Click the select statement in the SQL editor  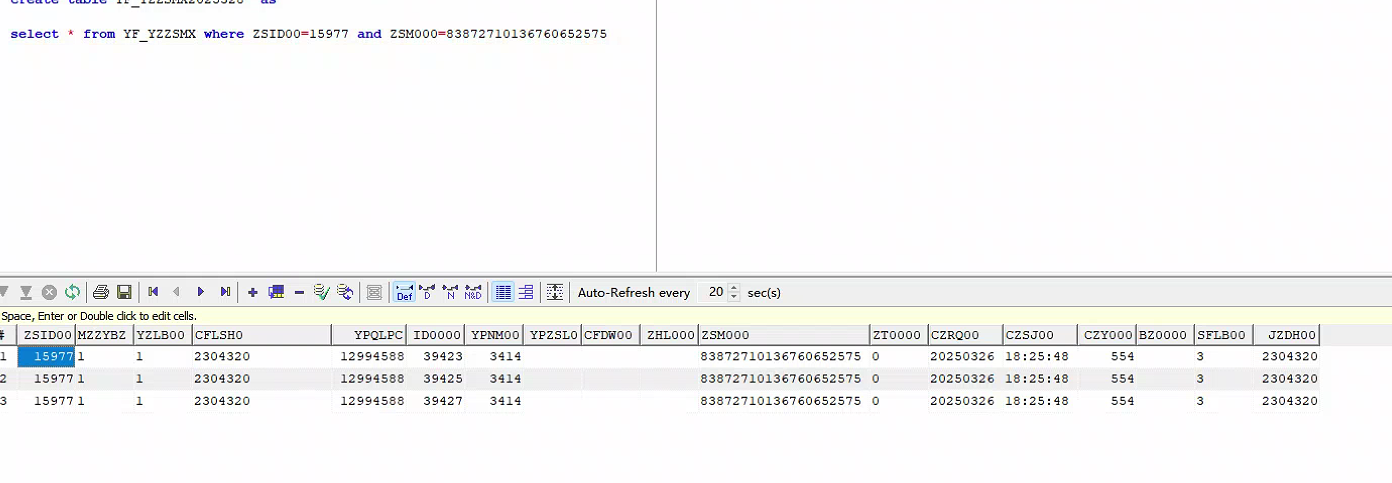click(308, 34)
